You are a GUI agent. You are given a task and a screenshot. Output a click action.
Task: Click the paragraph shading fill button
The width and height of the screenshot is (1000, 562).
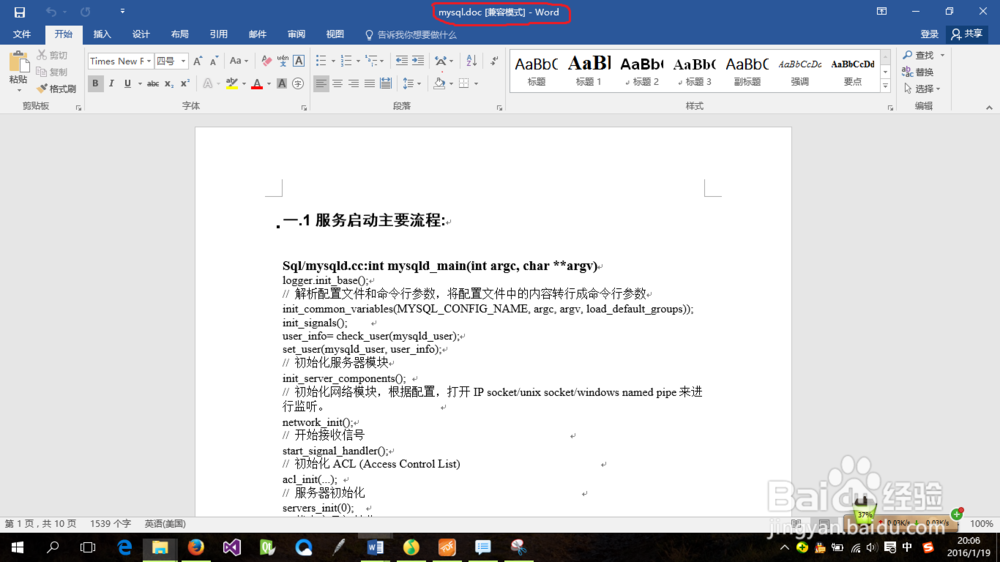click(439, 84)
